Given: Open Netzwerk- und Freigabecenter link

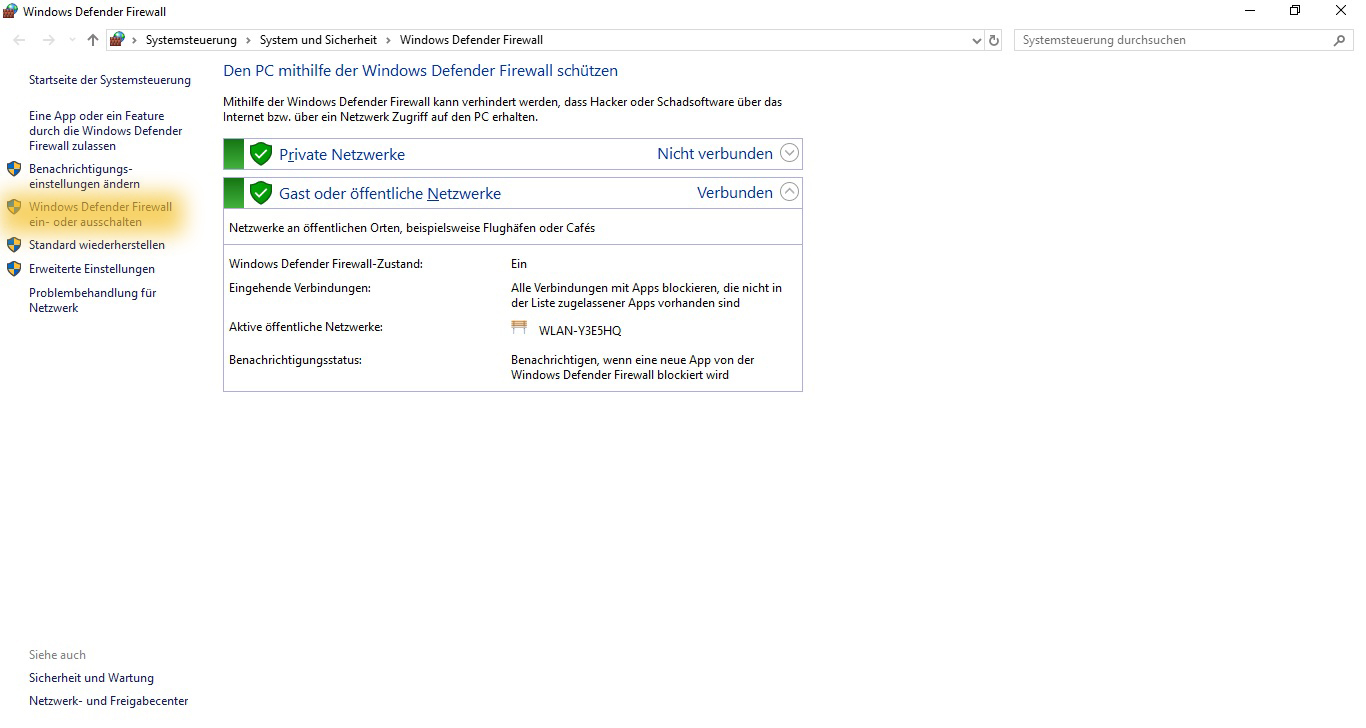Looking at the screenshot, I should [x=108, y=701].
